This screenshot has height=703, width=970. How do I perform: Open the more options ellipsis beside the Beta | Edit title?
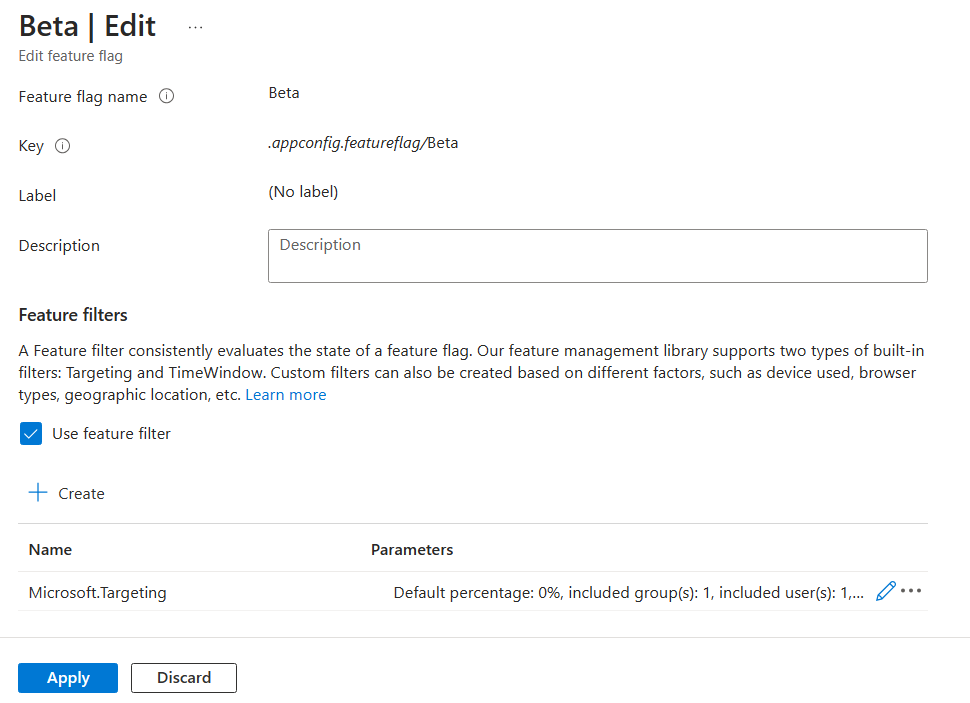click(195, 27)
